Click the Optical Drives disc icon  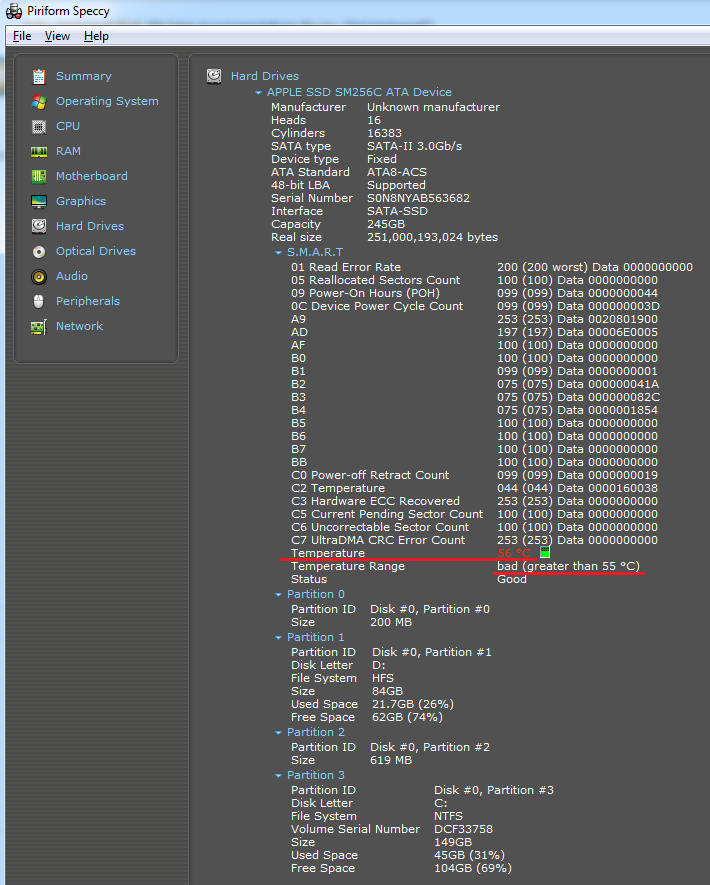(x=38, y=252)
